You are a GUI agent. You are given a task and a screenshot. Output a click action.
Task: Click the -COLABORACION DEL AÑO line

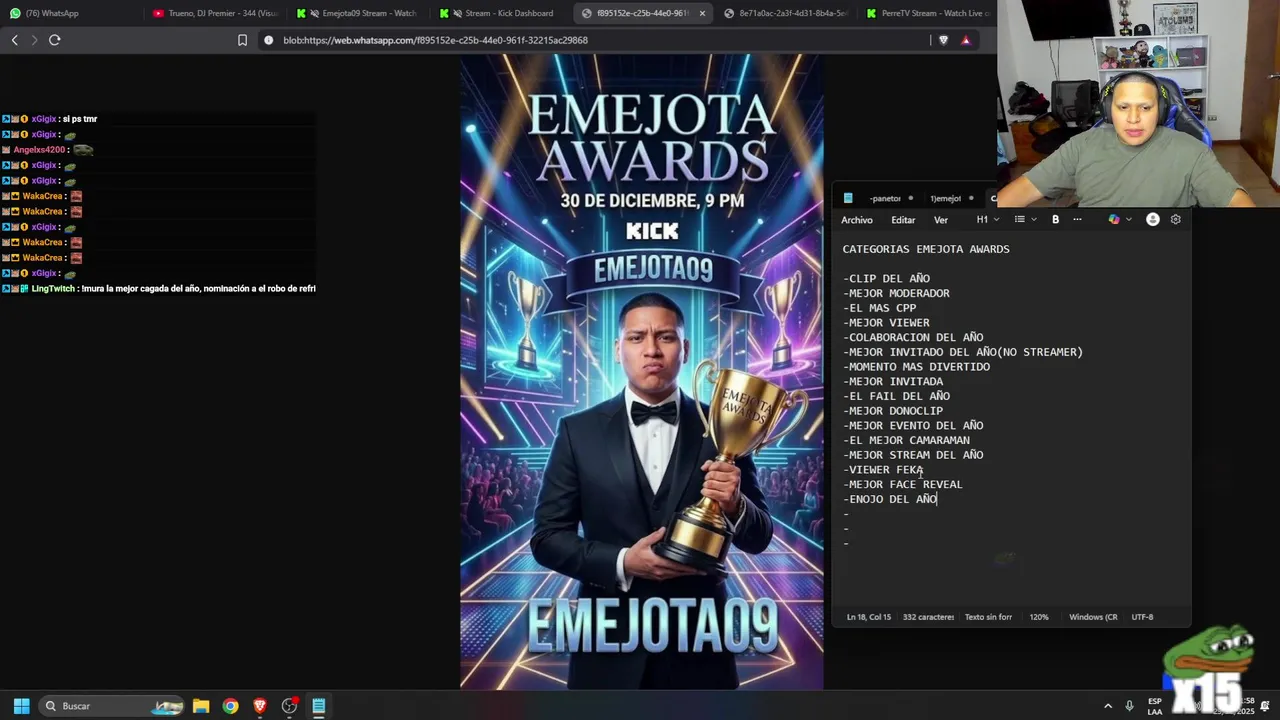[913, 337]
